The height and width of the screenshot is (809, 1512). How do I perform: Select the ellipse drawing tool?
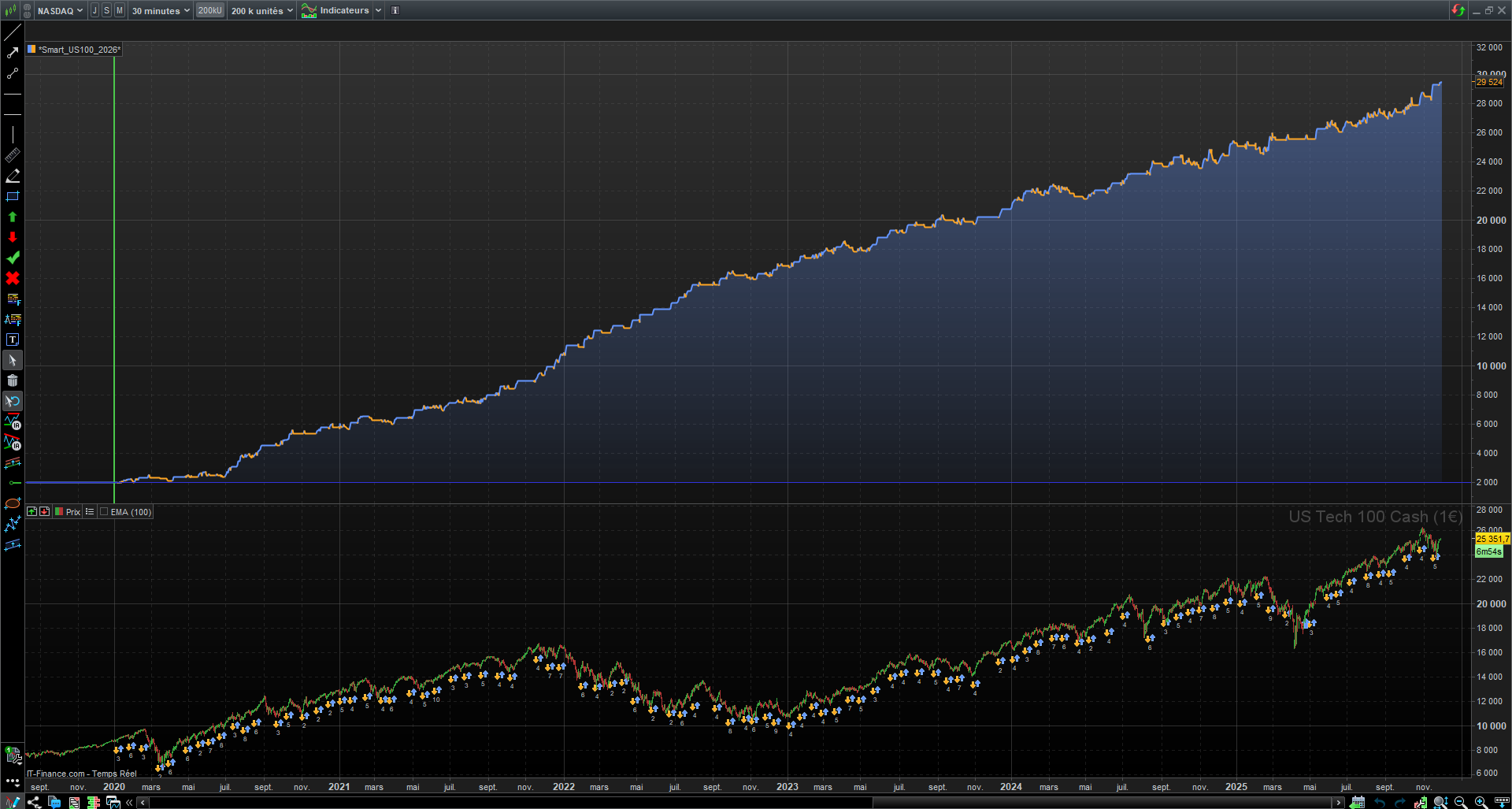pos(13,503)
